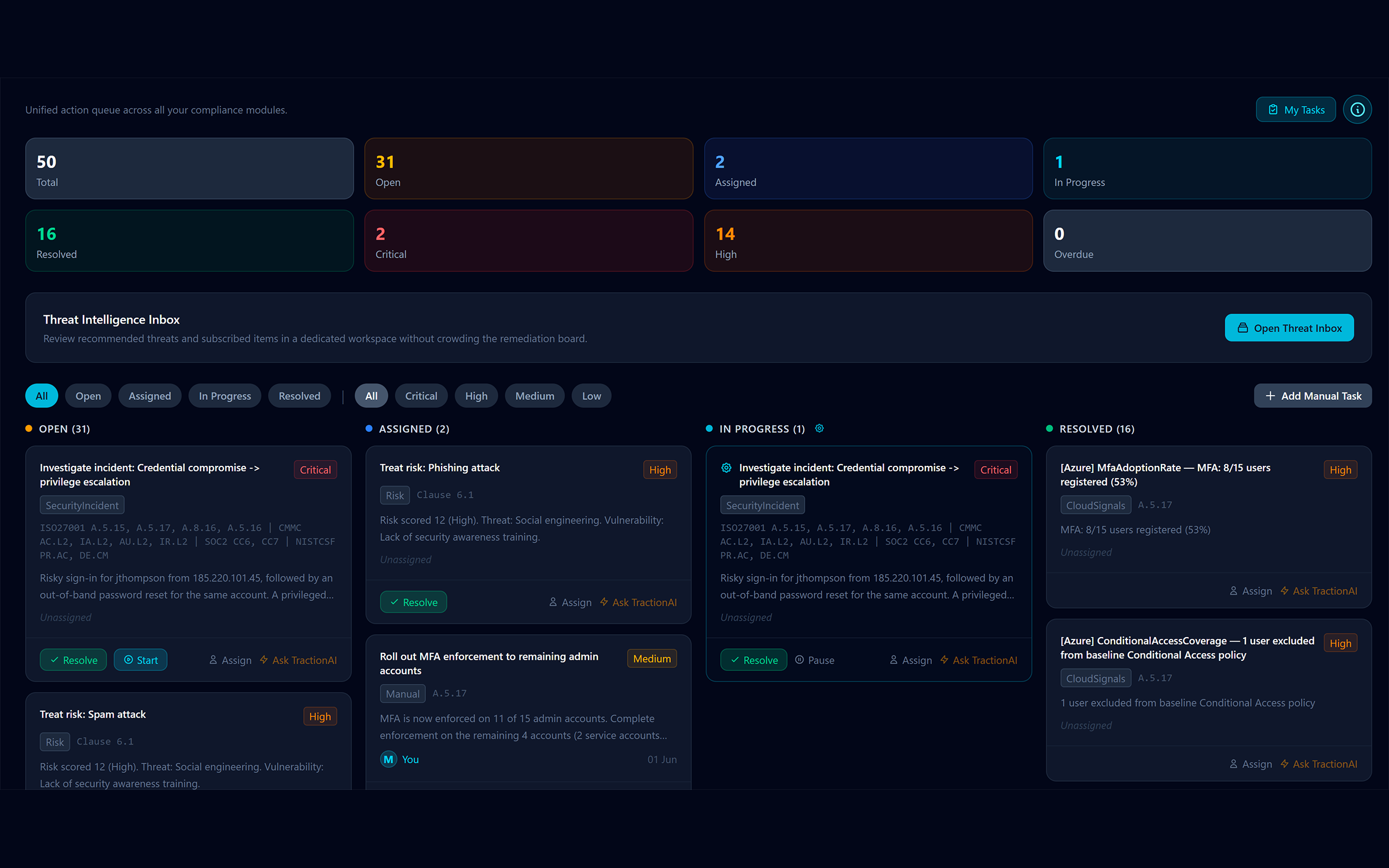Click the High badge on Spam attack card

pos(320,716)
